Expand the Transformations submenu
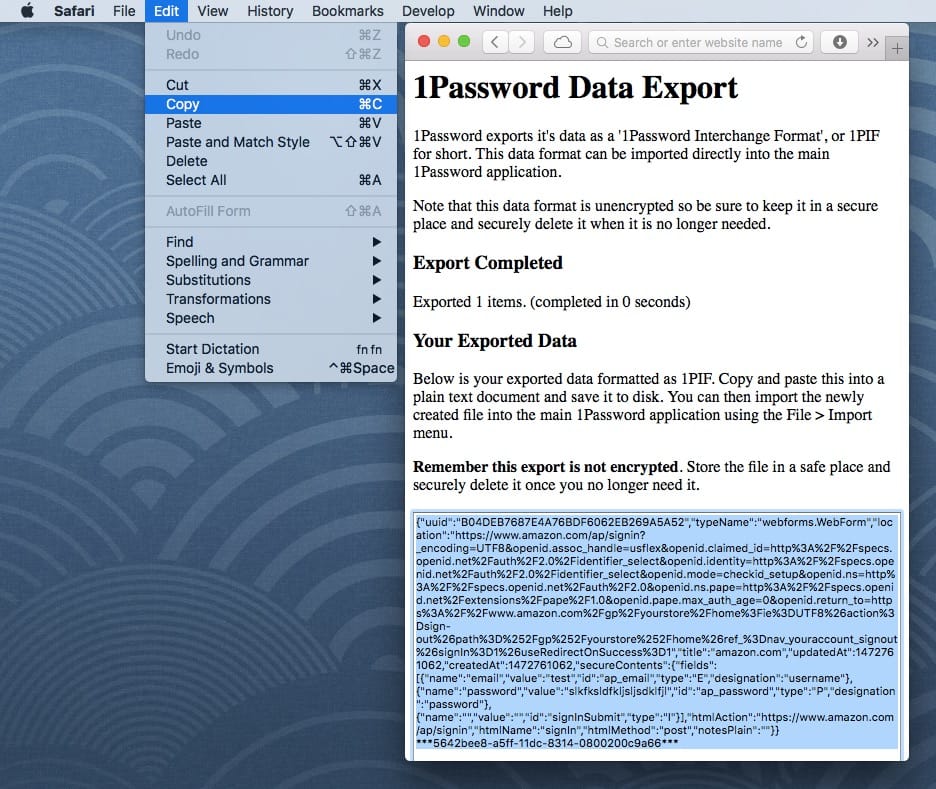The width and height of the screenshot is (936, 789). pyautogui.click(x=271, y=299)
